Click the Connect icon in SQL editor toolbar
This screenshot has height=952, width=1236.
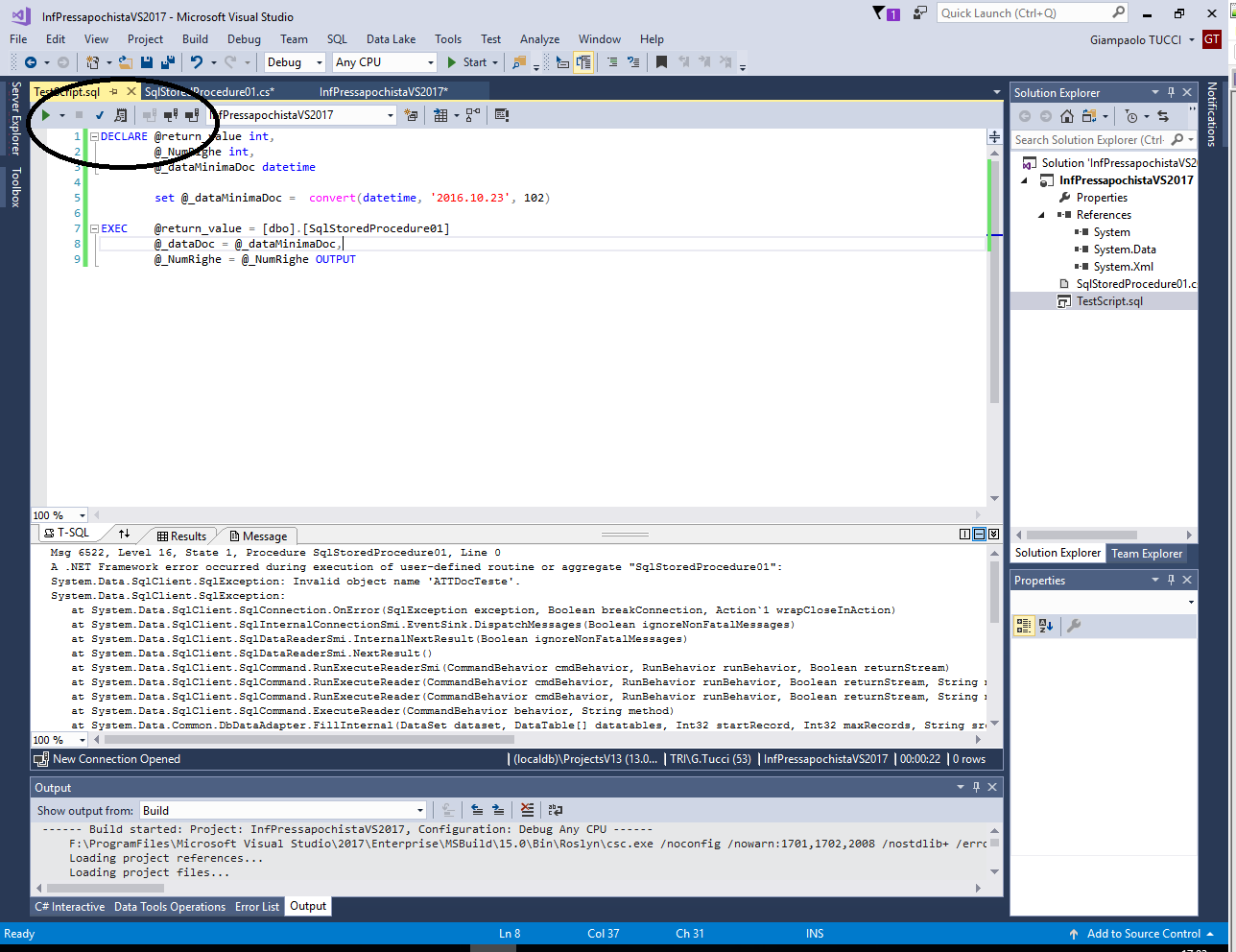tap(150, 115)
